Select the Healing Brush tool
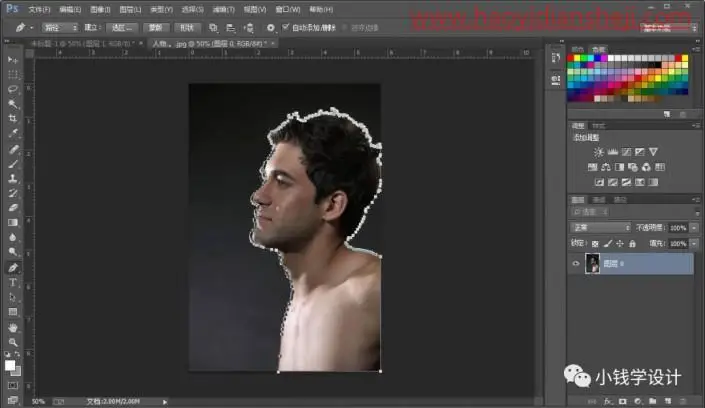This screenshot has height=408, width=705. click(13, 149)
